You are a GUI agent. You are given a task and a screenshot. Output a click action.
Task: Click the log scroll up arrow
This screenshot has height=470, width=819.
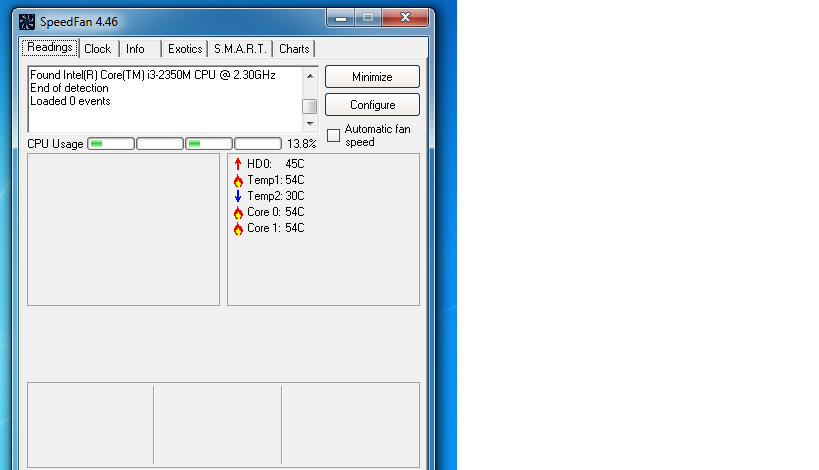pos(310,76)
